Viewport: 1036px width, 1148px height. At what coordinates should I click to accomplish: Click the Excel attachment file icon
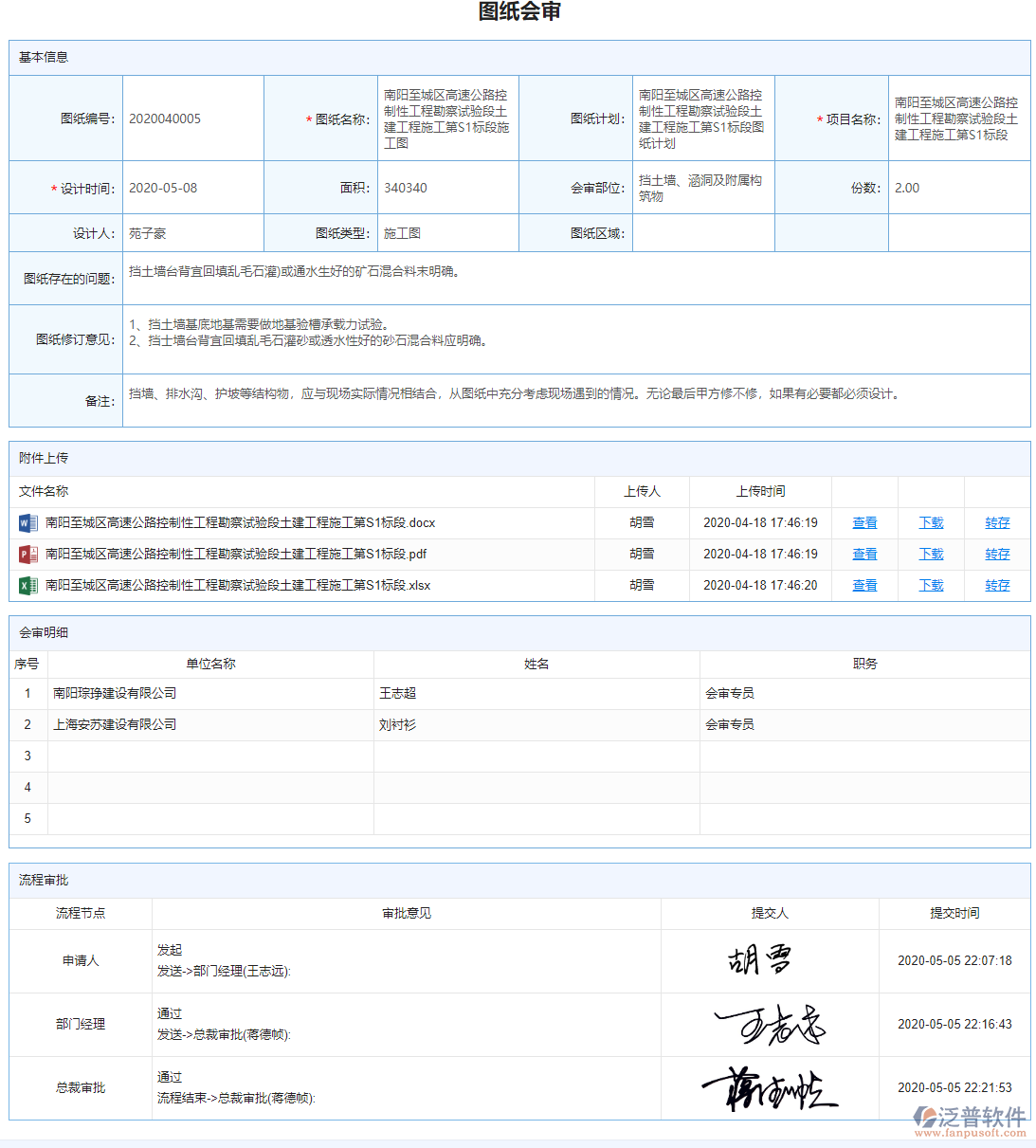pyautogui.click(x=27, y=585)
